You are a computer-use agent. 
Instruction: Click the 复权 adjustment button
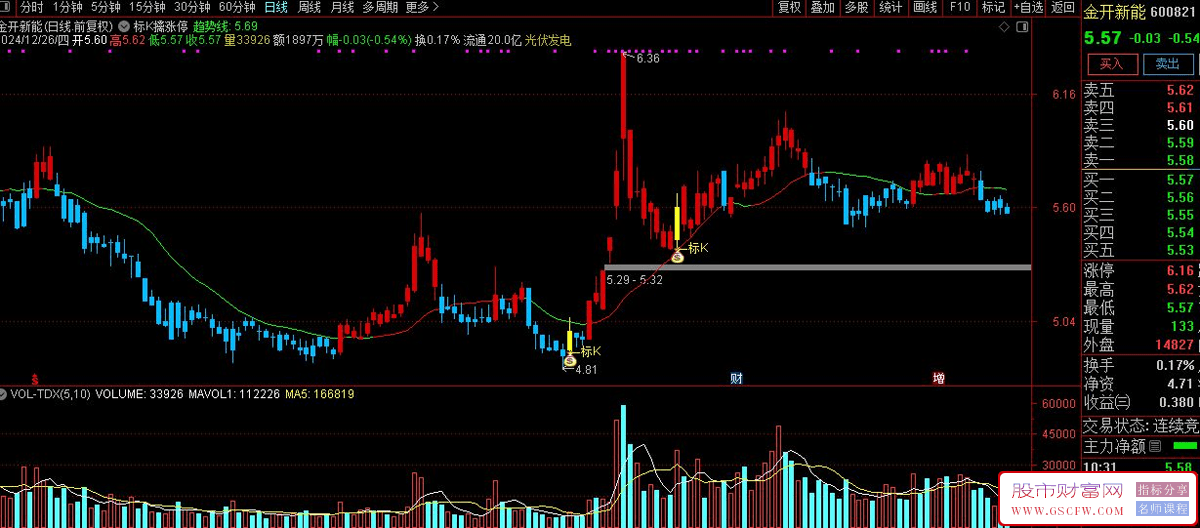point(789,7)
